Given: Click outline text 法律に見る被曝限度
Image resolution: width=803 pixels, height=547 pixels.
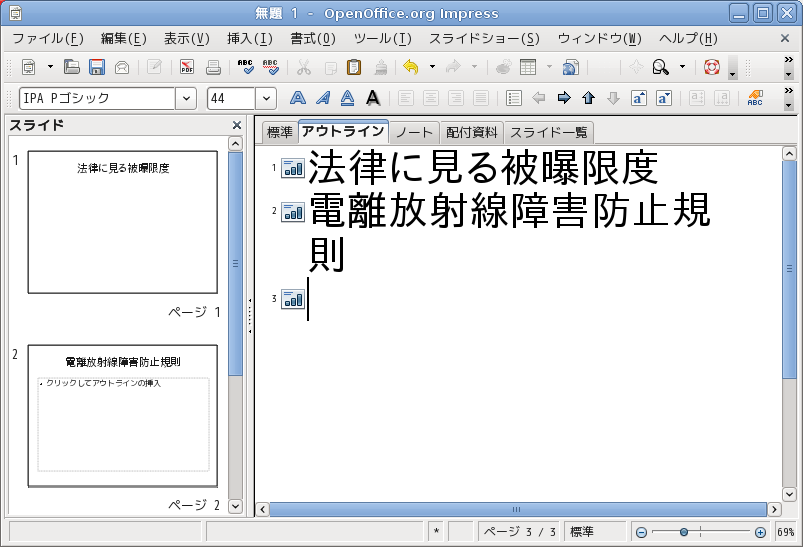Looking at the screenshot, I should [483, 168].
